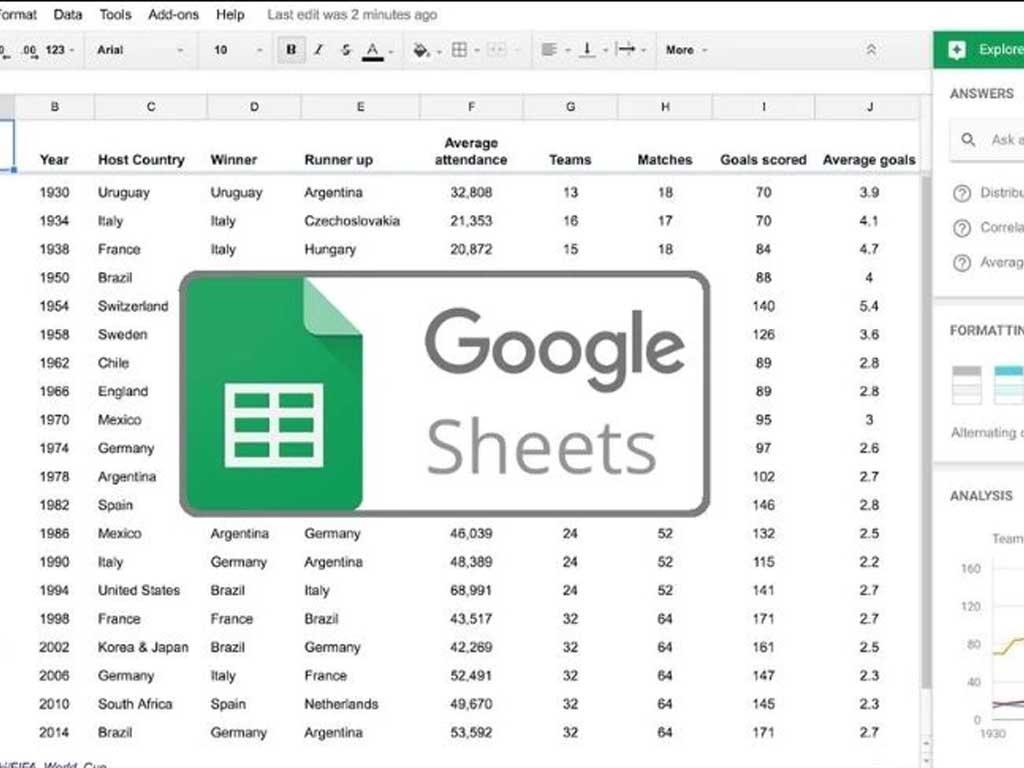Select the 'Host Country' header cell

pyautogui.click(x=142, y=160)
